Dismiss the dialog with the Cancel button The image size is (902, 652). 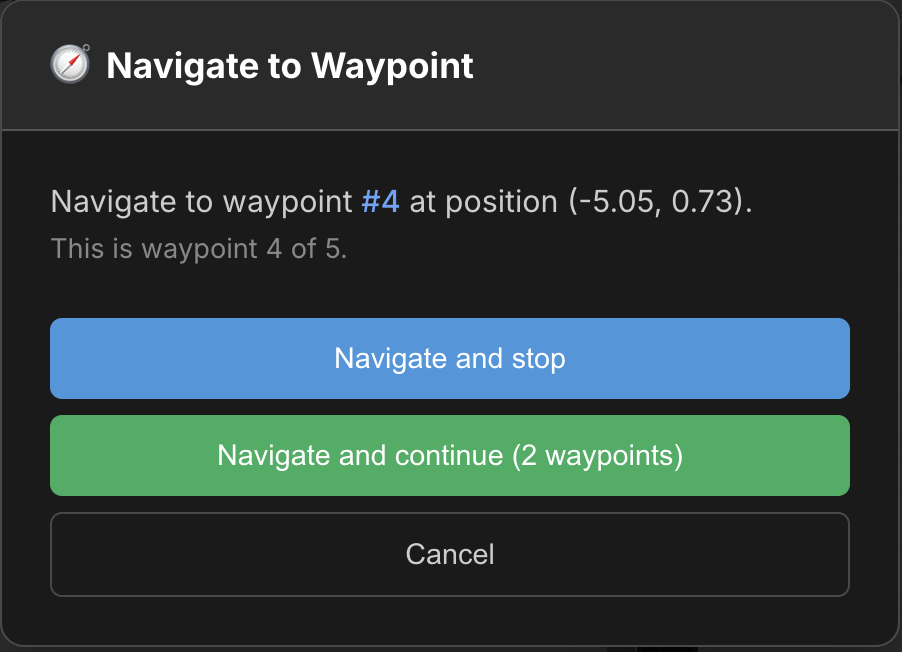[x=449, y=554]
